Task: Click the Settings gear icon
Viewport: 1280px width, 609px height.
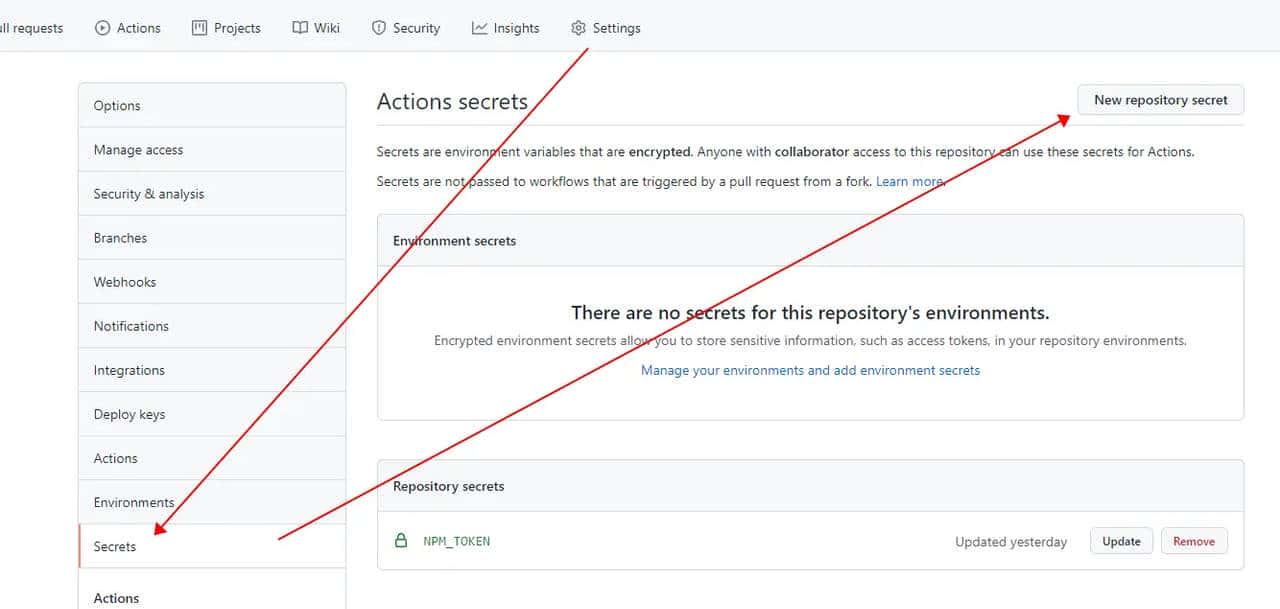Action: [x=578, y=28]
